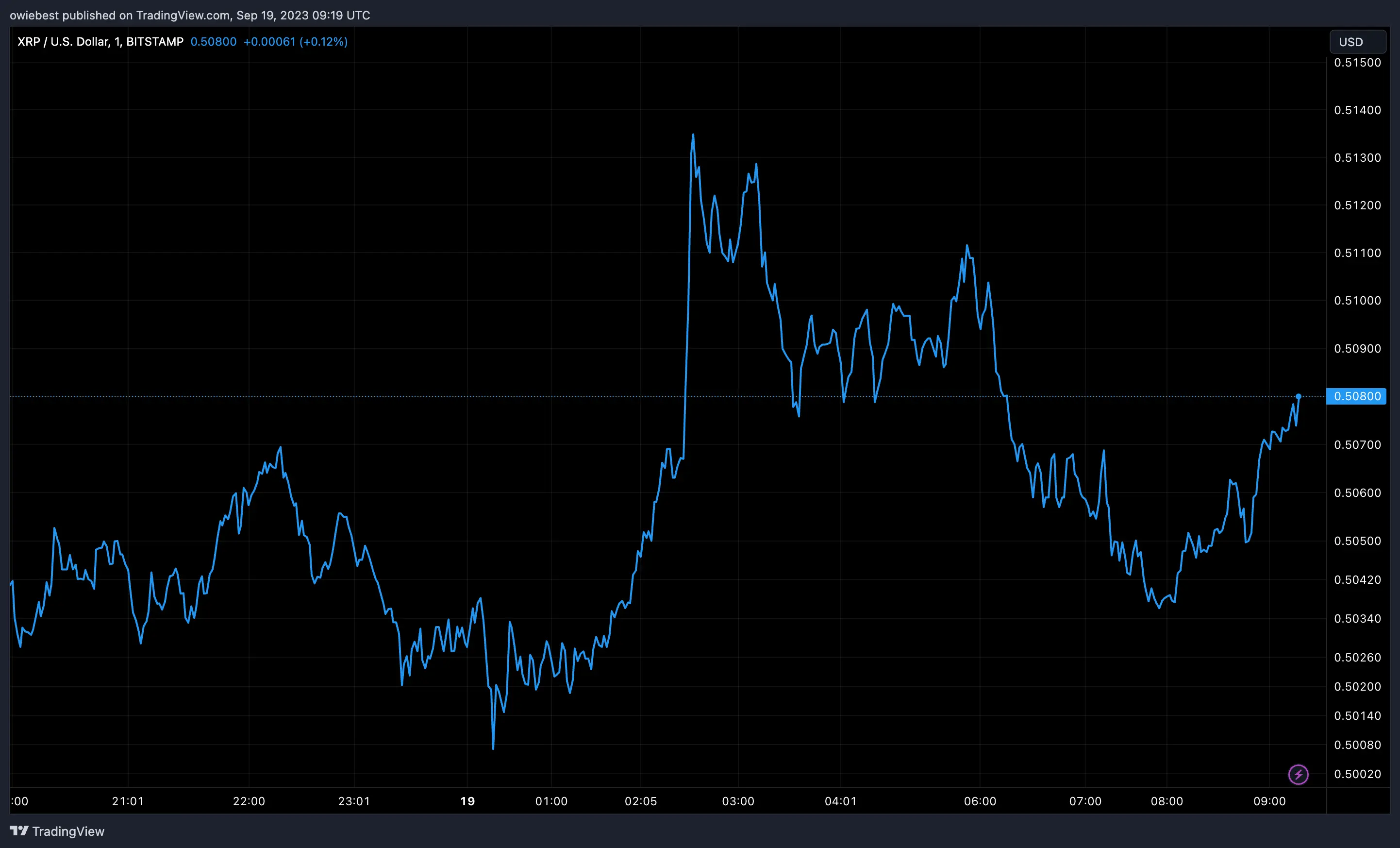The width and height of the screenshot is (1400, 848).
Task: Toggle the 0.50800 price label on the scale
Action: click(x=1357, y=396)
